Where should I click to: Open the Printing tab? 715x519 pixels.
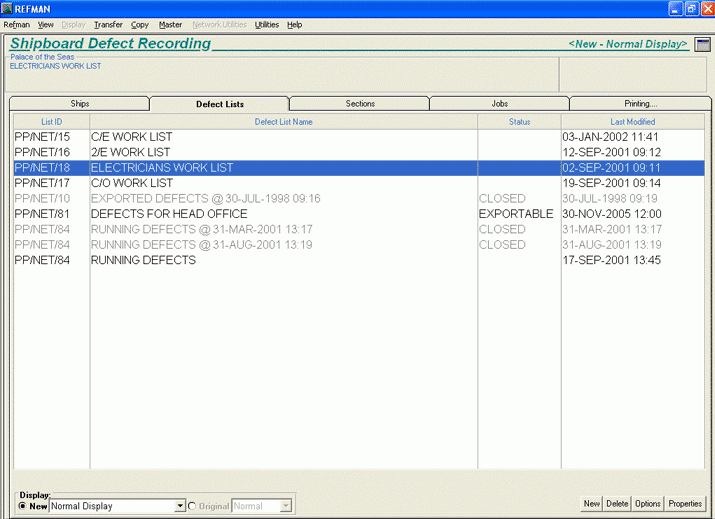640,104
